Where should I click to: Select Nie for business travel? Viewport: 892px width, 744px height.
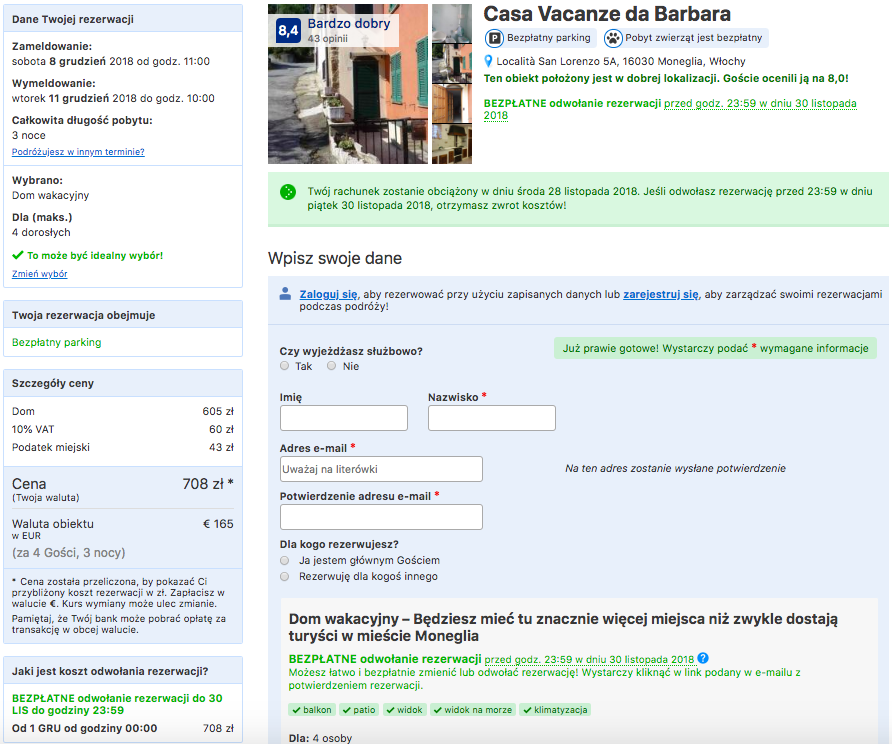click(x=332, y=366)
